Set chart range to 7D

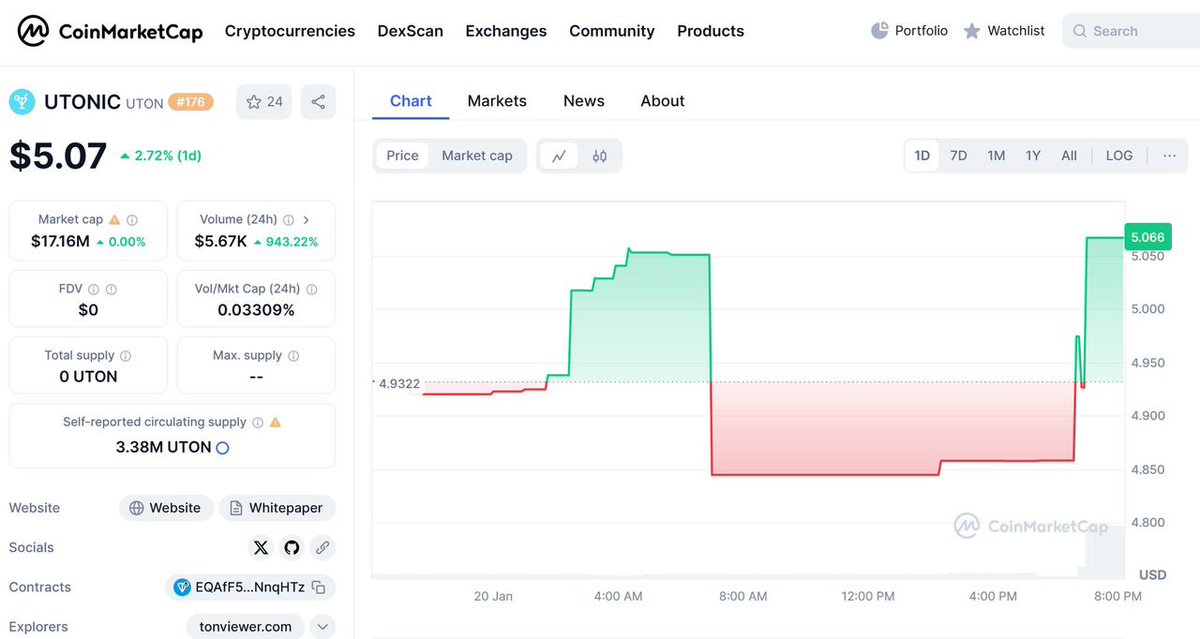point(958,156)
